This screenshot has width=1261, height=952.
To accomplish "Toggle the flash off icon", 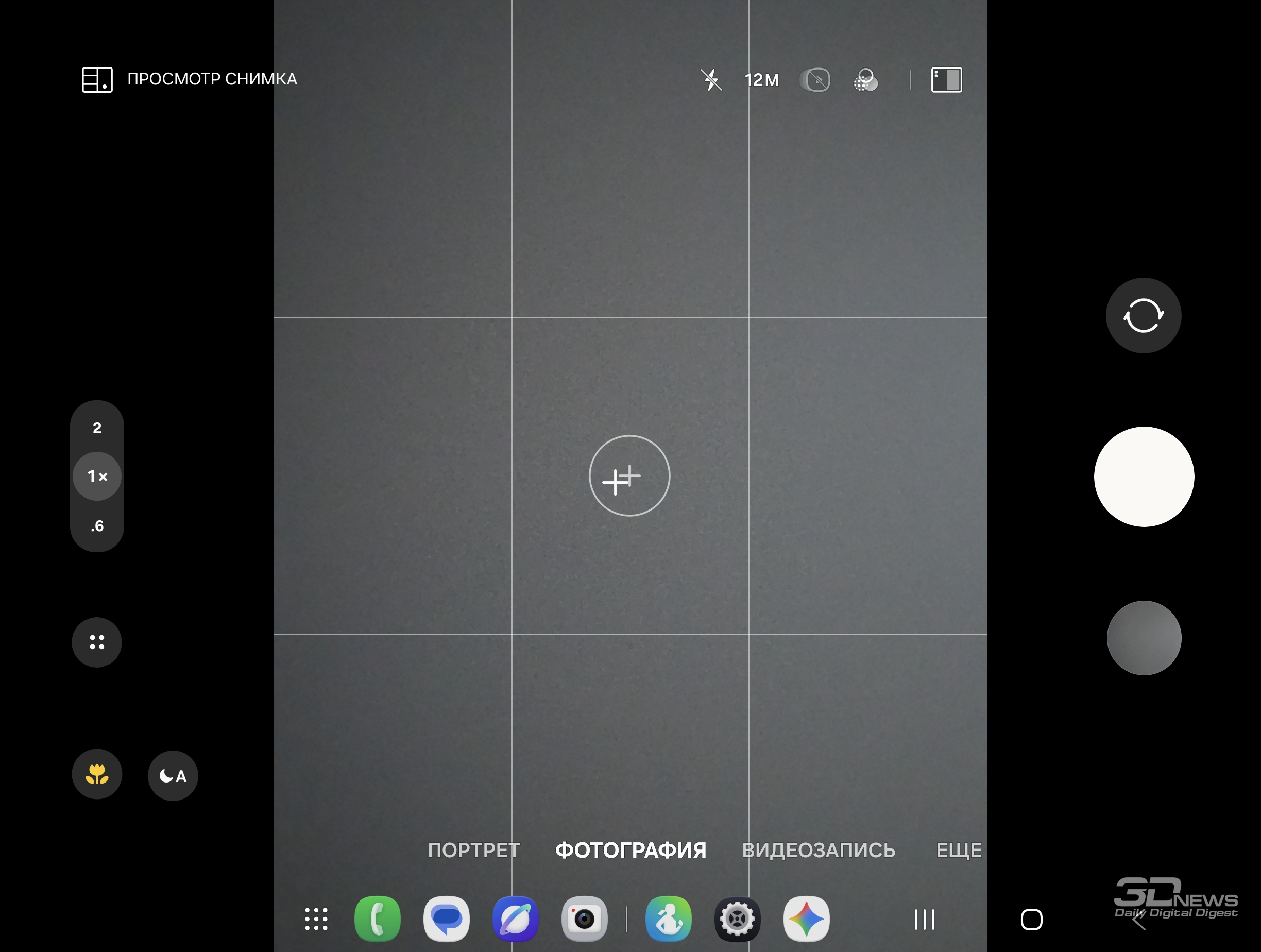I will point(711,79).
